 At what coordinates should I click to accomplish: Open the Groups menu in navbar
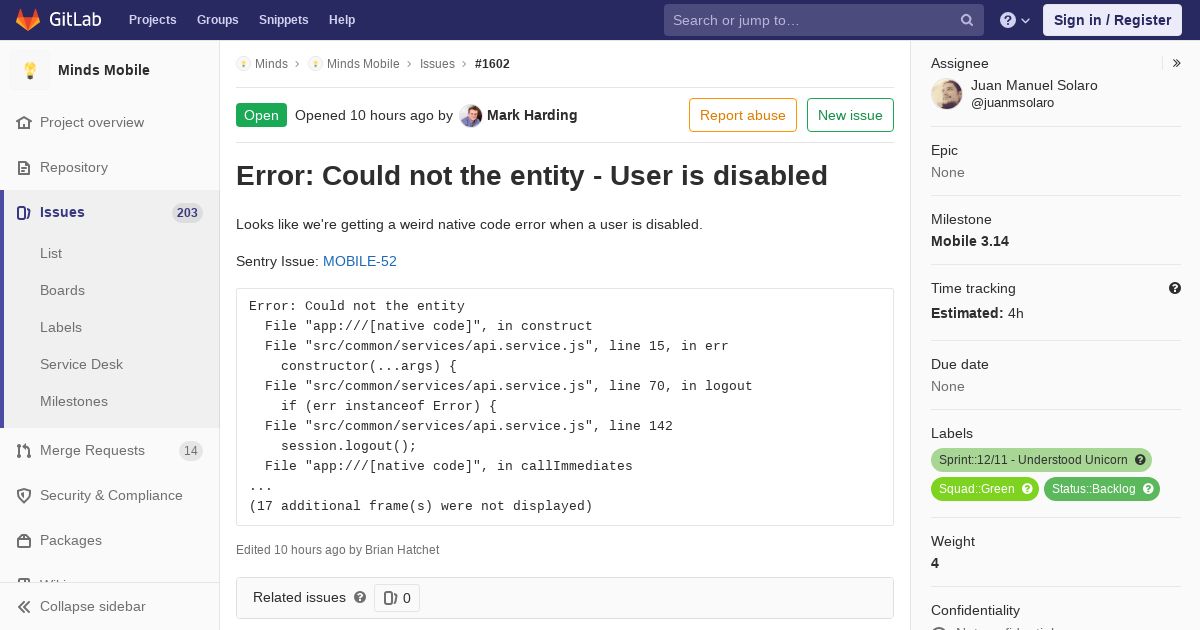click(218, 20)
